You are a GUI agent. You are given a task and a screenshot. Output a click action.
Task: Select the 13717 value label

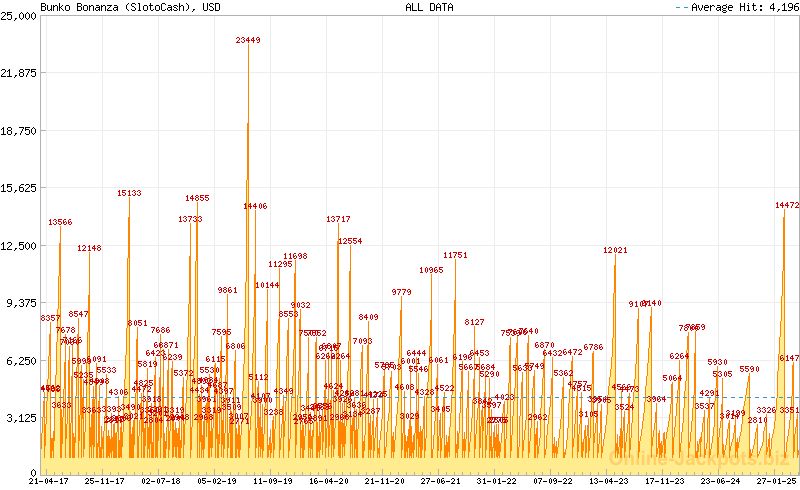click(x=338, y=219)
